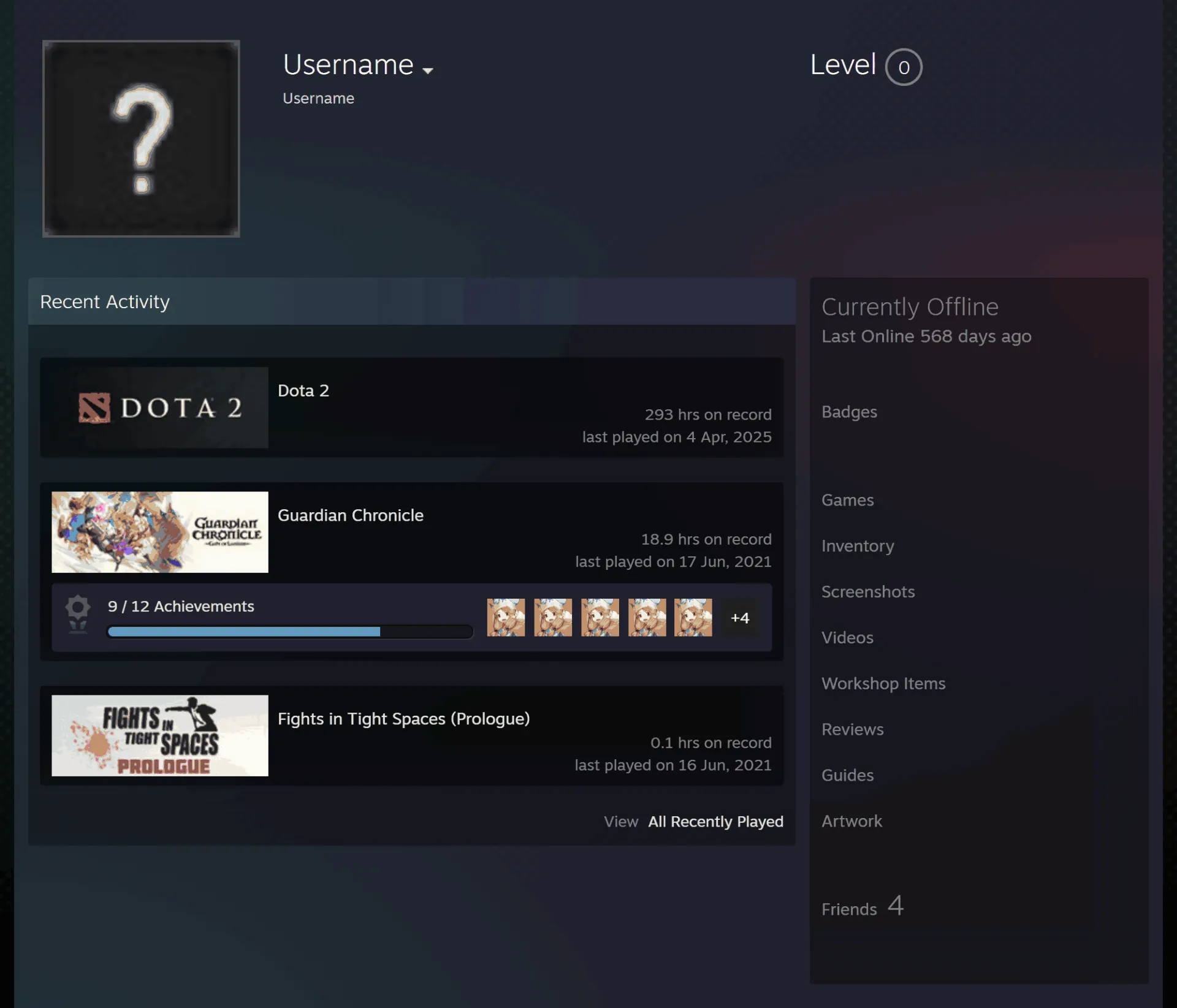Open the Guardian Chronicle game banner

point(160,532)
